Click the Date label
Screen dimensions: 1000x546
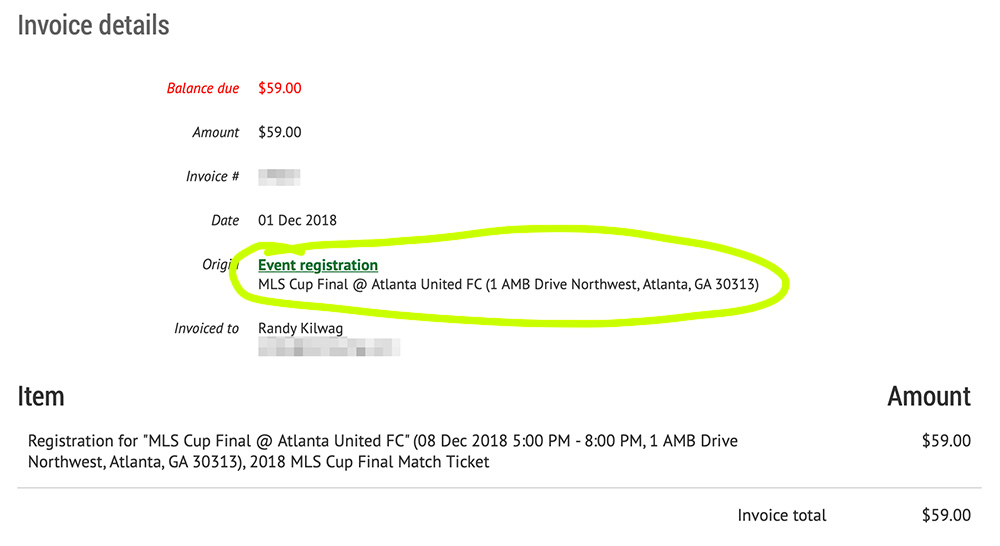tap(225, 220)
